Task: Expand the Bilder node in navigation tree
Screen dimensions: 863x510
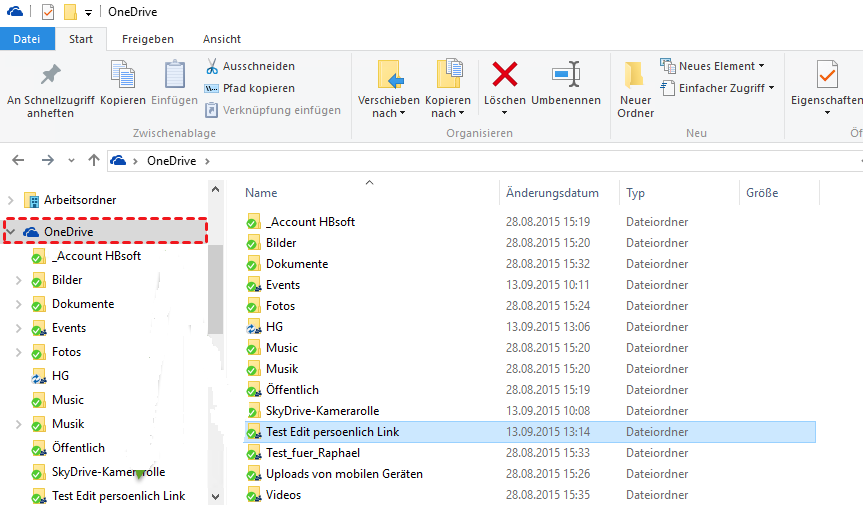Action: (x=18, y=280)
